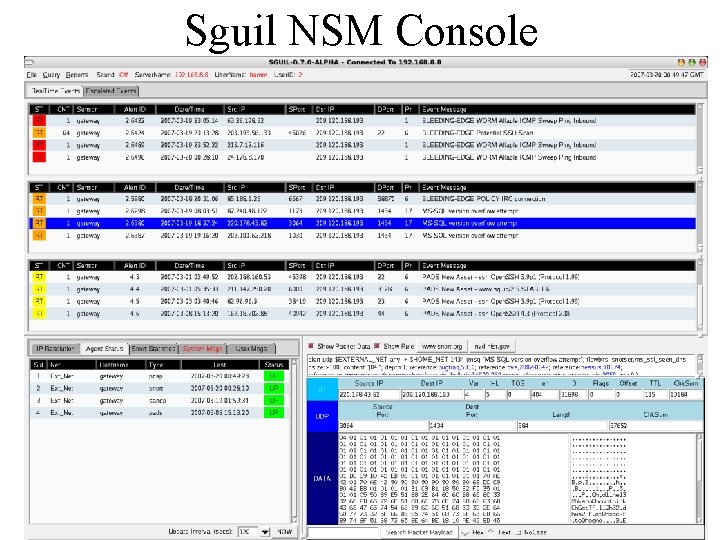Select the Agent Status tab
The width and height of the screenshot is (720, 540).
pyautogui.click(x=104, y=349)
